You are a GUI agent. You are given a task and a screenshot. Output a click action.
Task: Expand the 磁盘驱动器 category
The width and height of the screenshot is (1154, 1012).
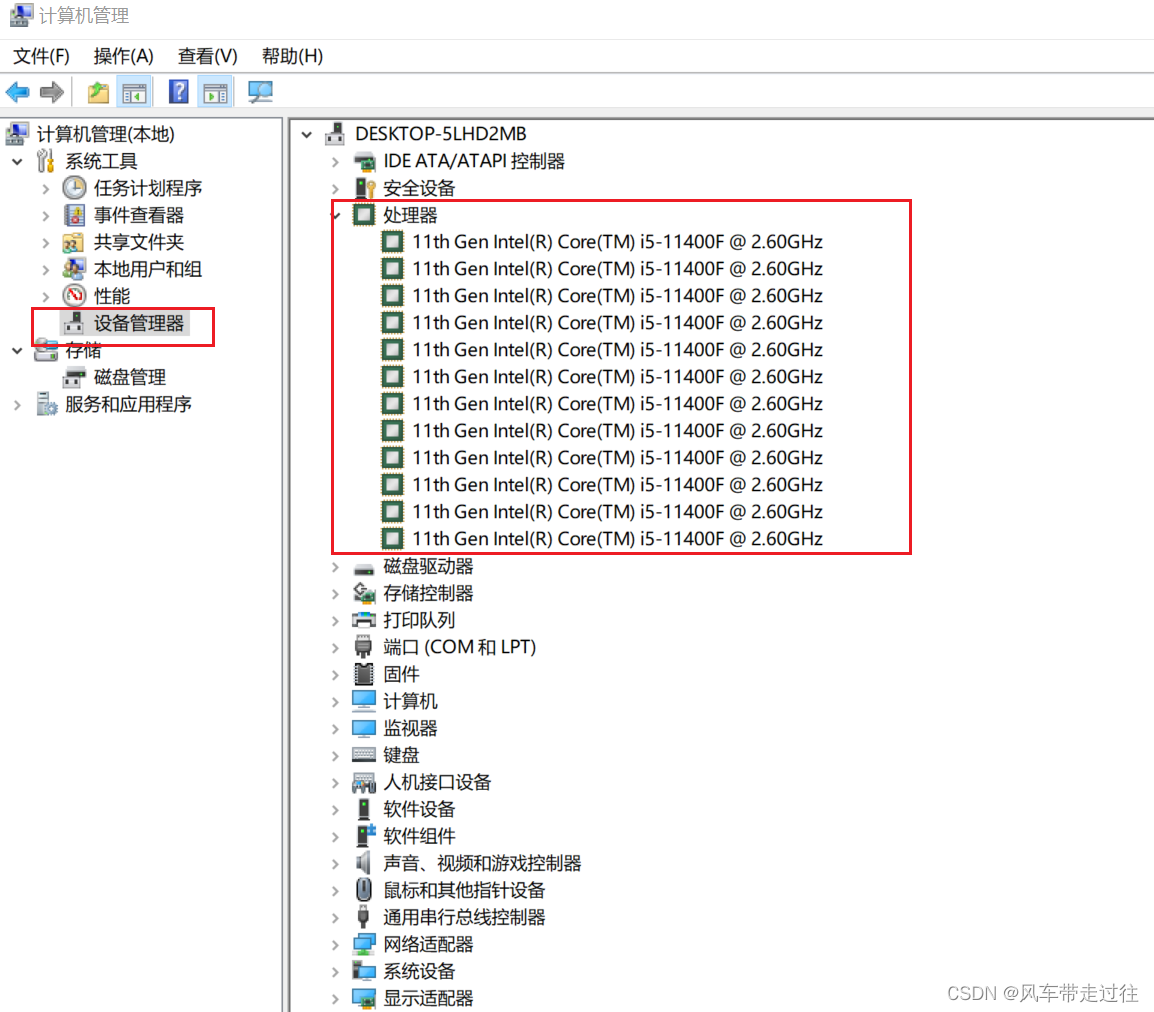pyautogui.click(x=336, y=567)
